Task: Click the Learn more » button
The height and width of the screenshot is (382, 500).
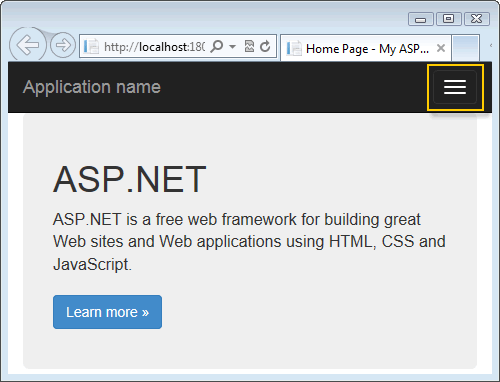Action: click(x=107, y=312)
